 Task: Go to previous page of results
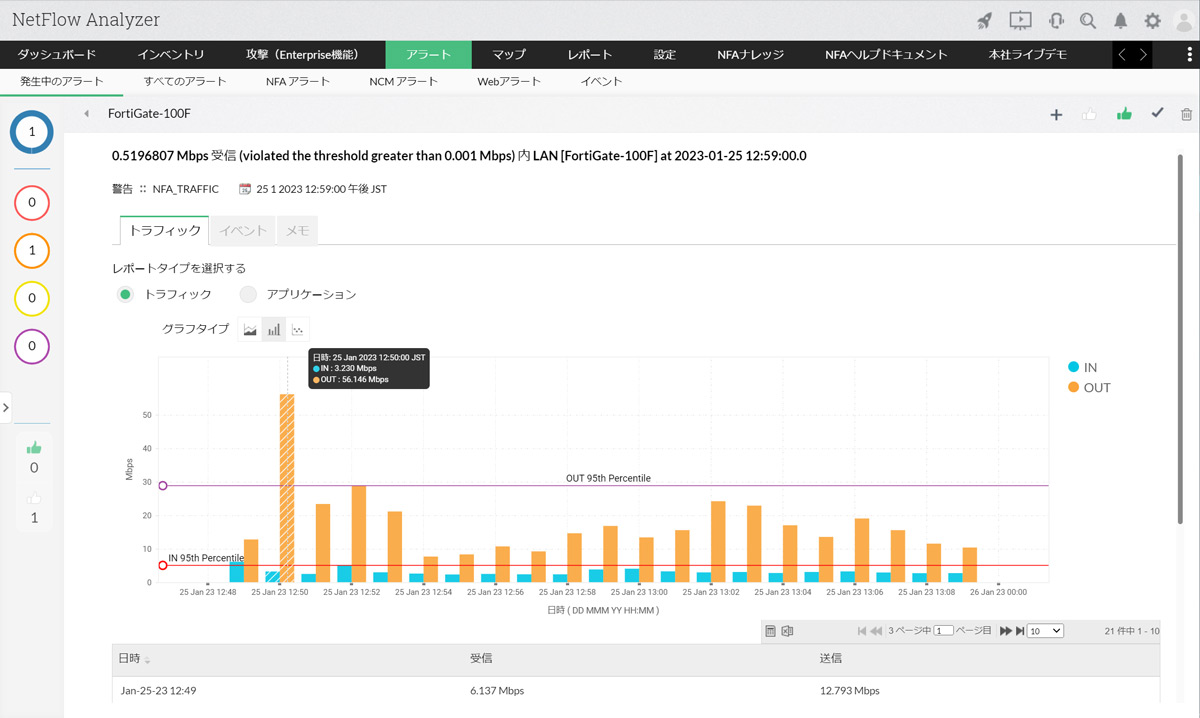(x=876, y=631)
